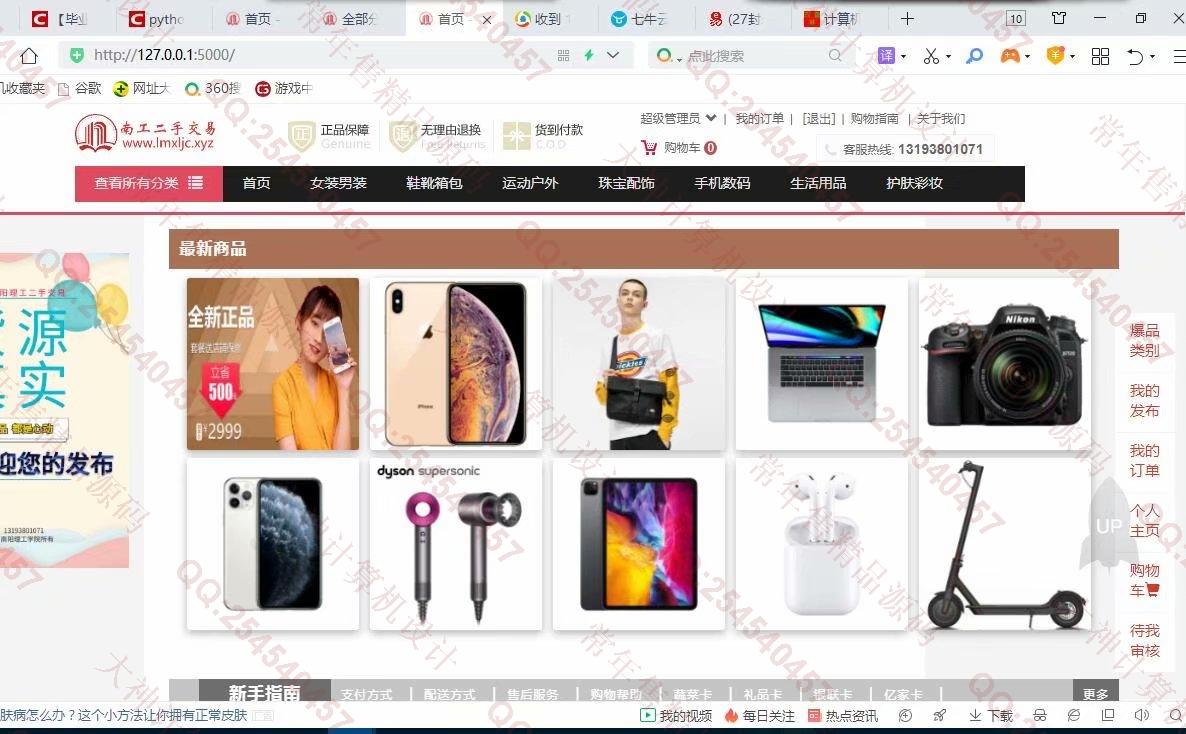The height and width of the screenshot is (734, 1186).
Task: Select the 女装男装 navigation item
Action: coord(338,183)
